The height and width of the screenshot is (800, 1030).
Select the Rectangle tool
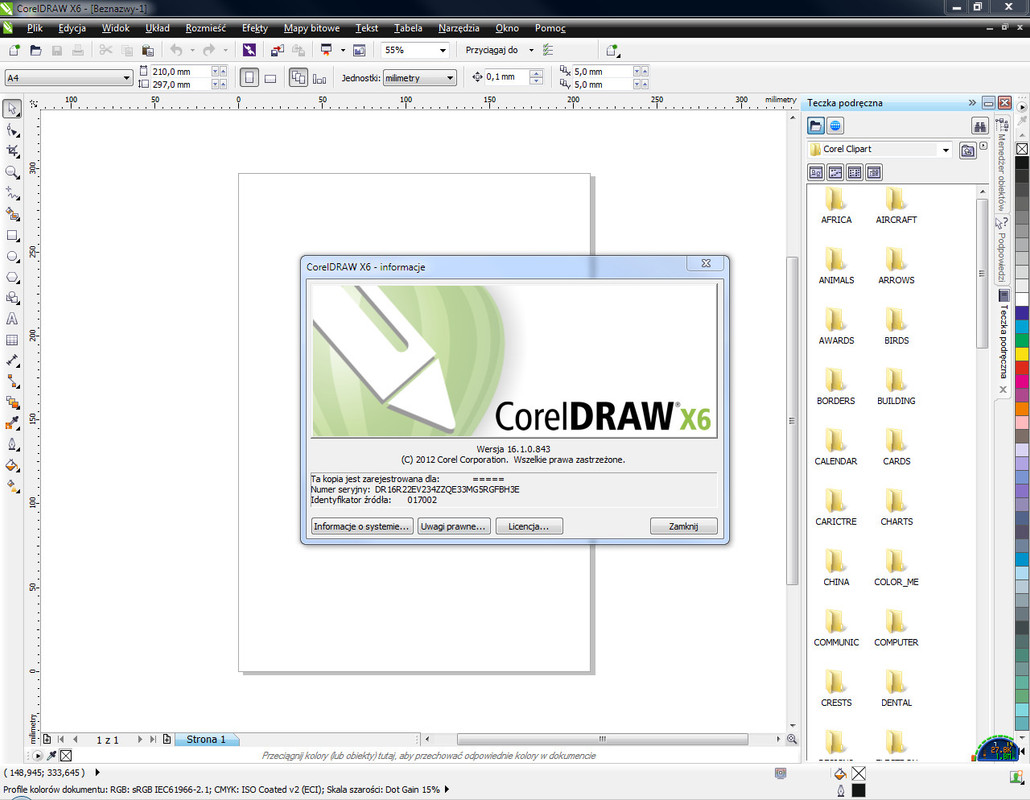point(12,235)
